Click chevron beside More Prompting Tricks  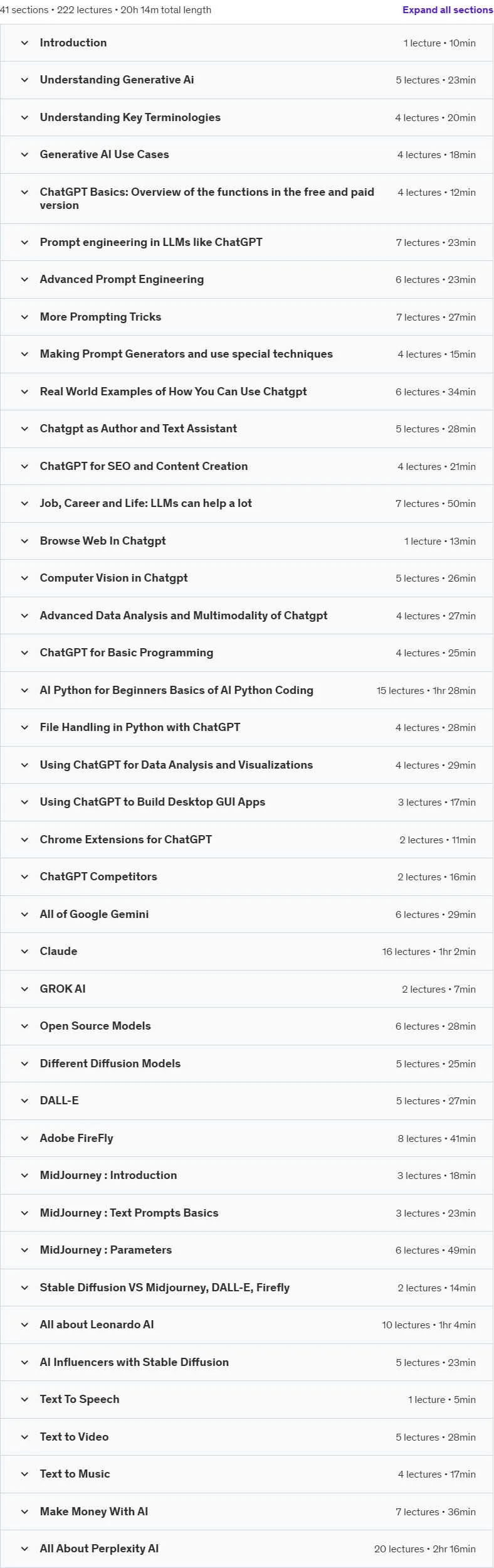click(x=24, y=317)
